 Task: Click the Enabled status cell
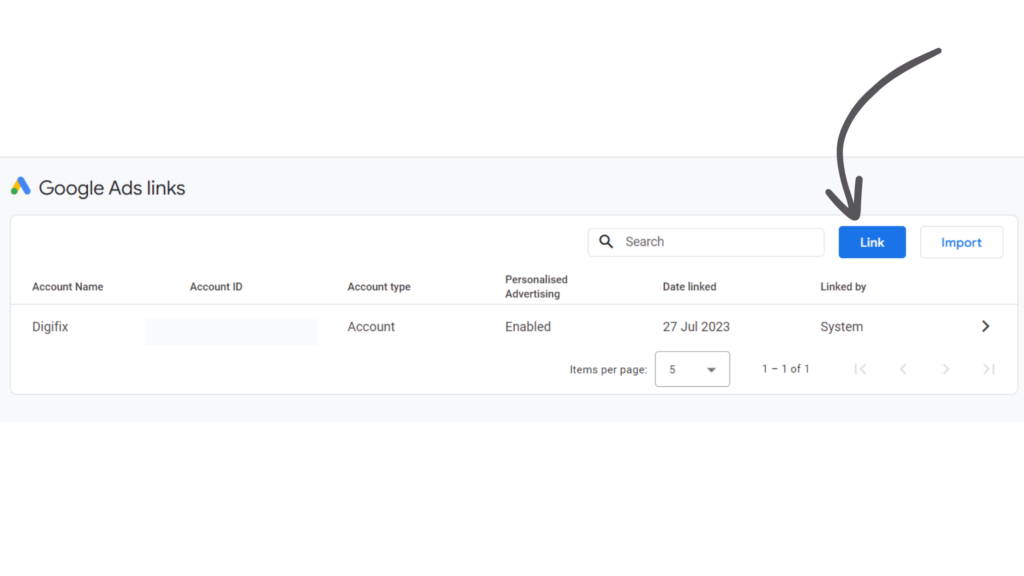528,327
